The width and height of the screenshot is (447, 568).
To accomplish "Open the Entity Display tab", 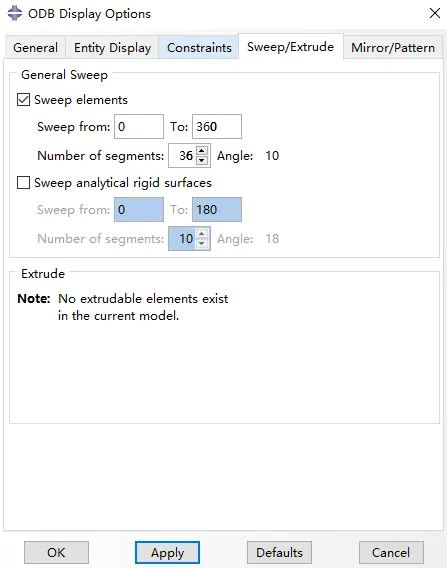I will (112, 47).
